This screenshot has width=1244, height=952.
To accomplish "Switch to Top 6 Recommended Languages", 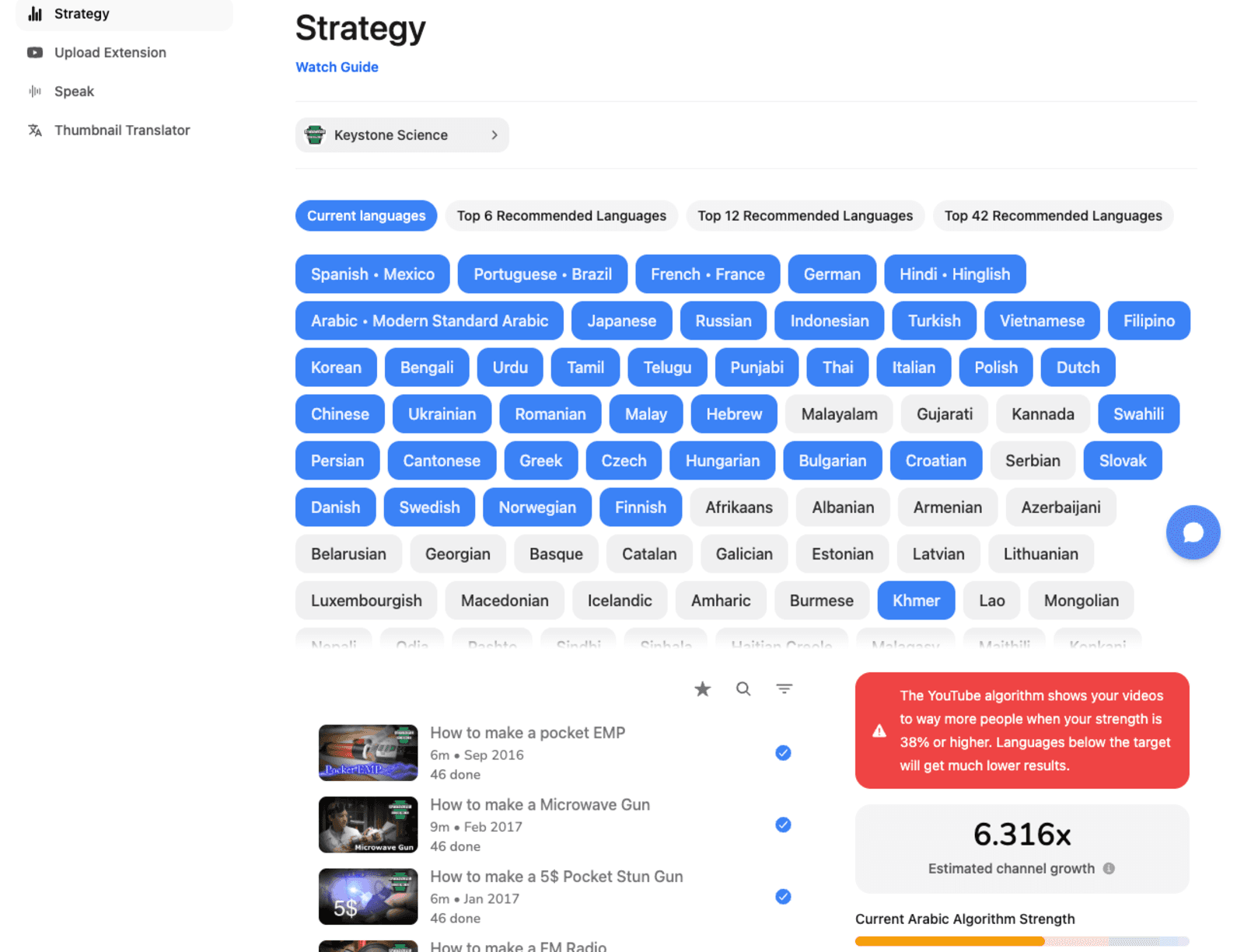I will click(x=561, y=215).
